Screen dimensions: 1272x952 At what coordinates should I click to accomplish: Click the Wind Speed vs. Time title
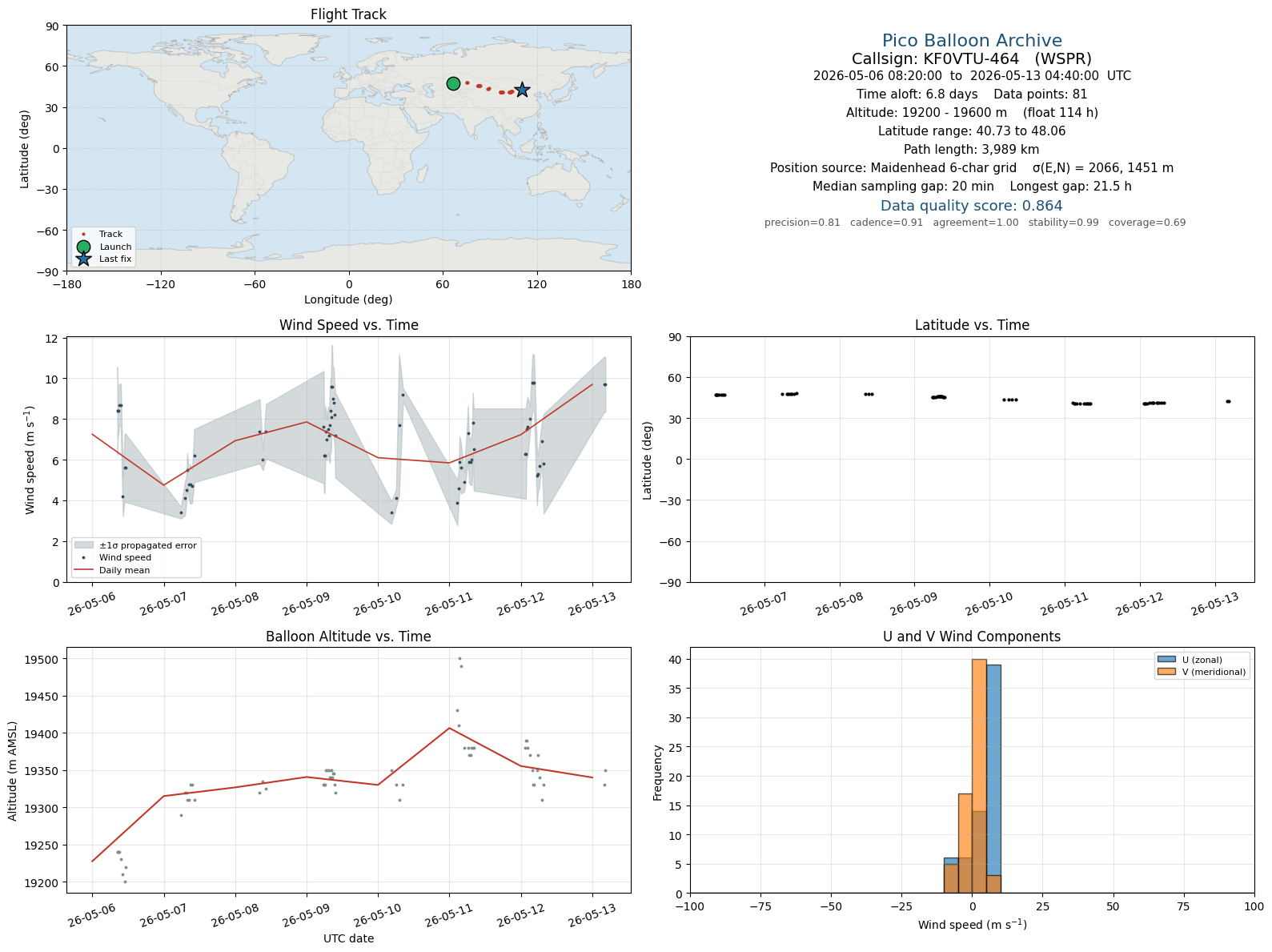point(348,325)
